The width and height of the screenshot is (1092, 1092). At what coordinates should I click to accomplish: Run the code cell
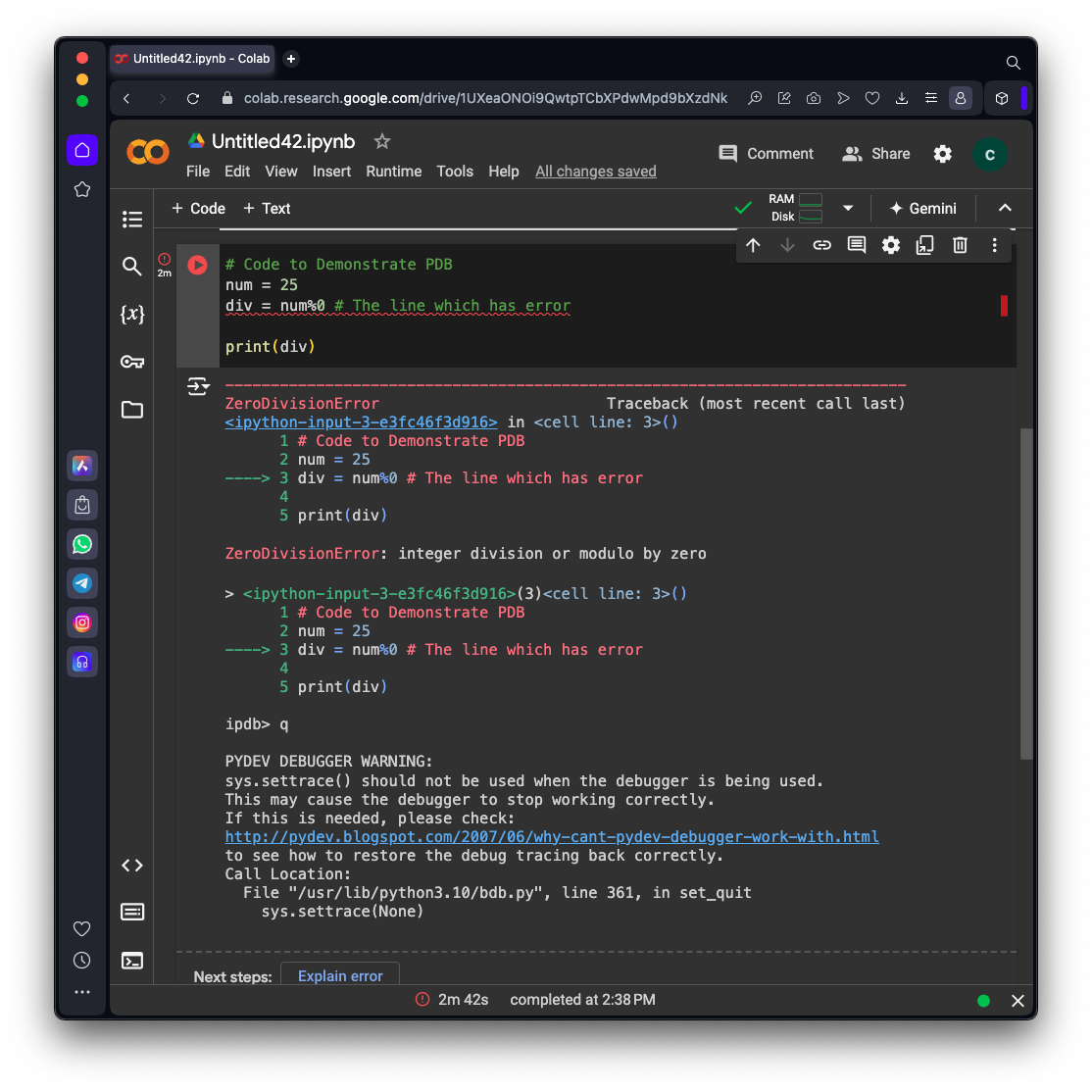point(197,265)
